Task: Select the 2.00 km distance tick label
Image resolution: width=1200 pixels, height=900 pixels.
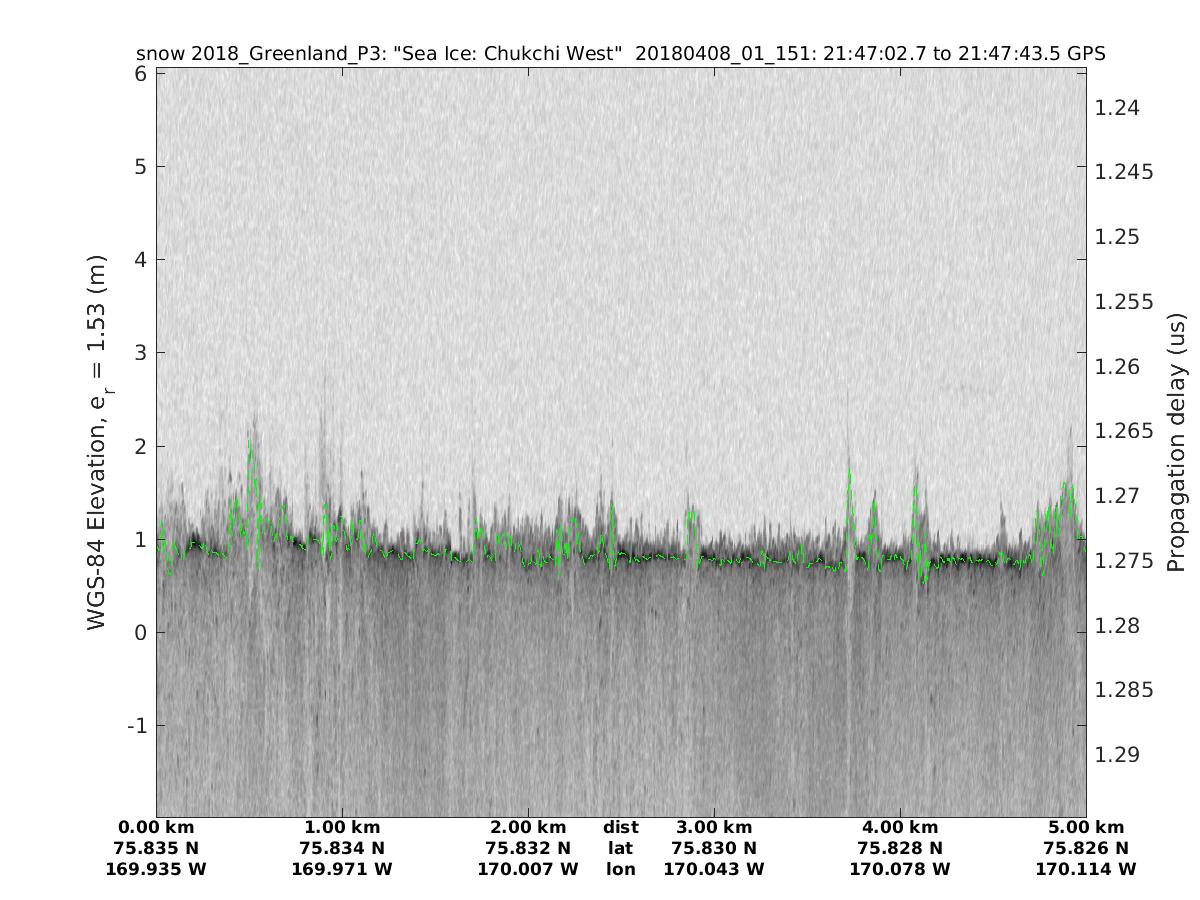Action: click(x=528, y=828)
